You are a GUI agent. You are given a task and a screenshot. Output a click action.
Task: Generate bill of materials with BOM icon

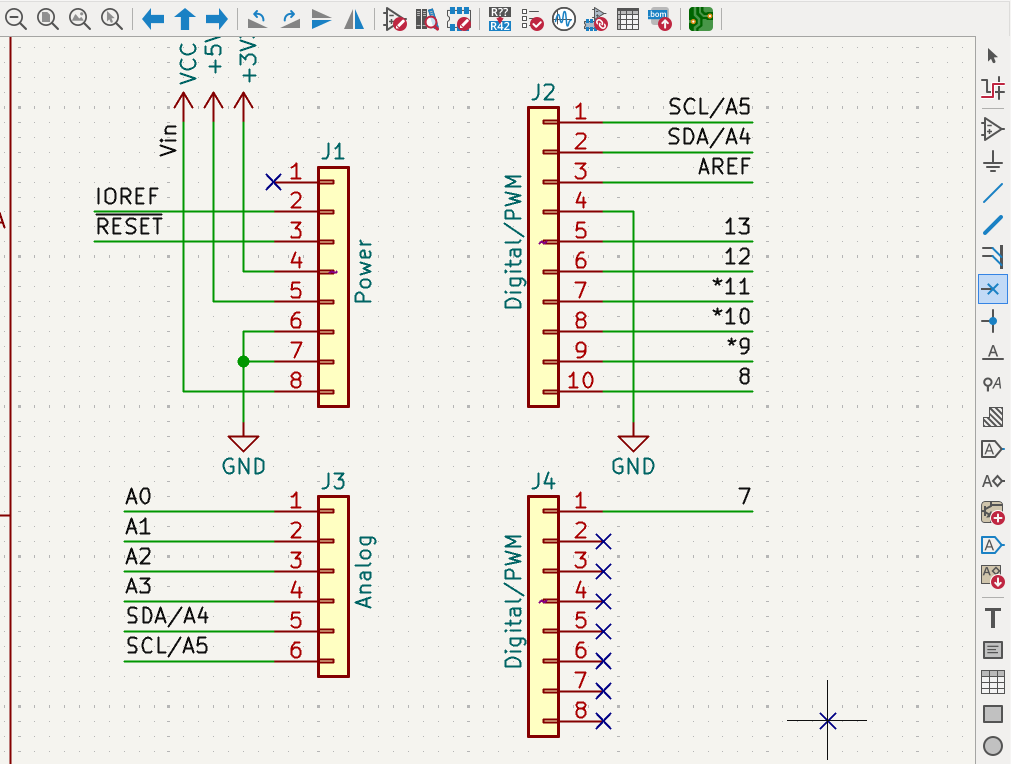pos(659,18)
